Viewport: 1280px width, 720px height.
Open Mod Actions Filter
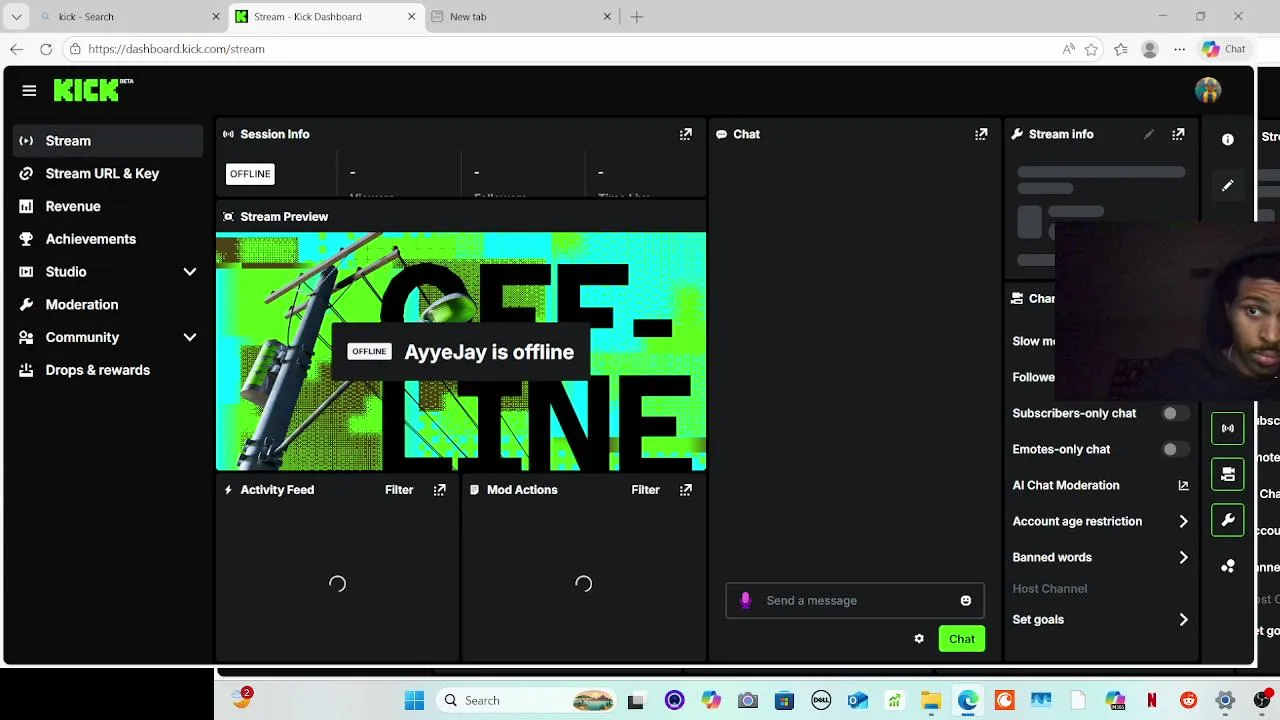[x=645, y=490]
